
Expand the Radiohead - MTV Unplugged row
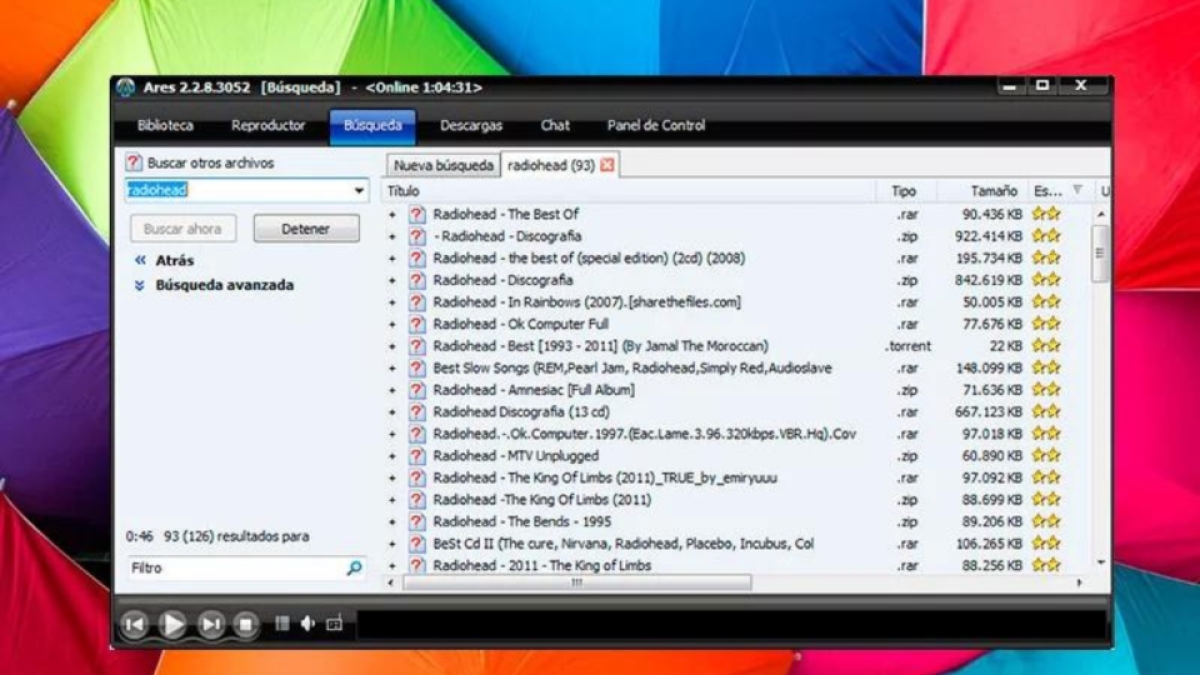(x=392, y=456)
